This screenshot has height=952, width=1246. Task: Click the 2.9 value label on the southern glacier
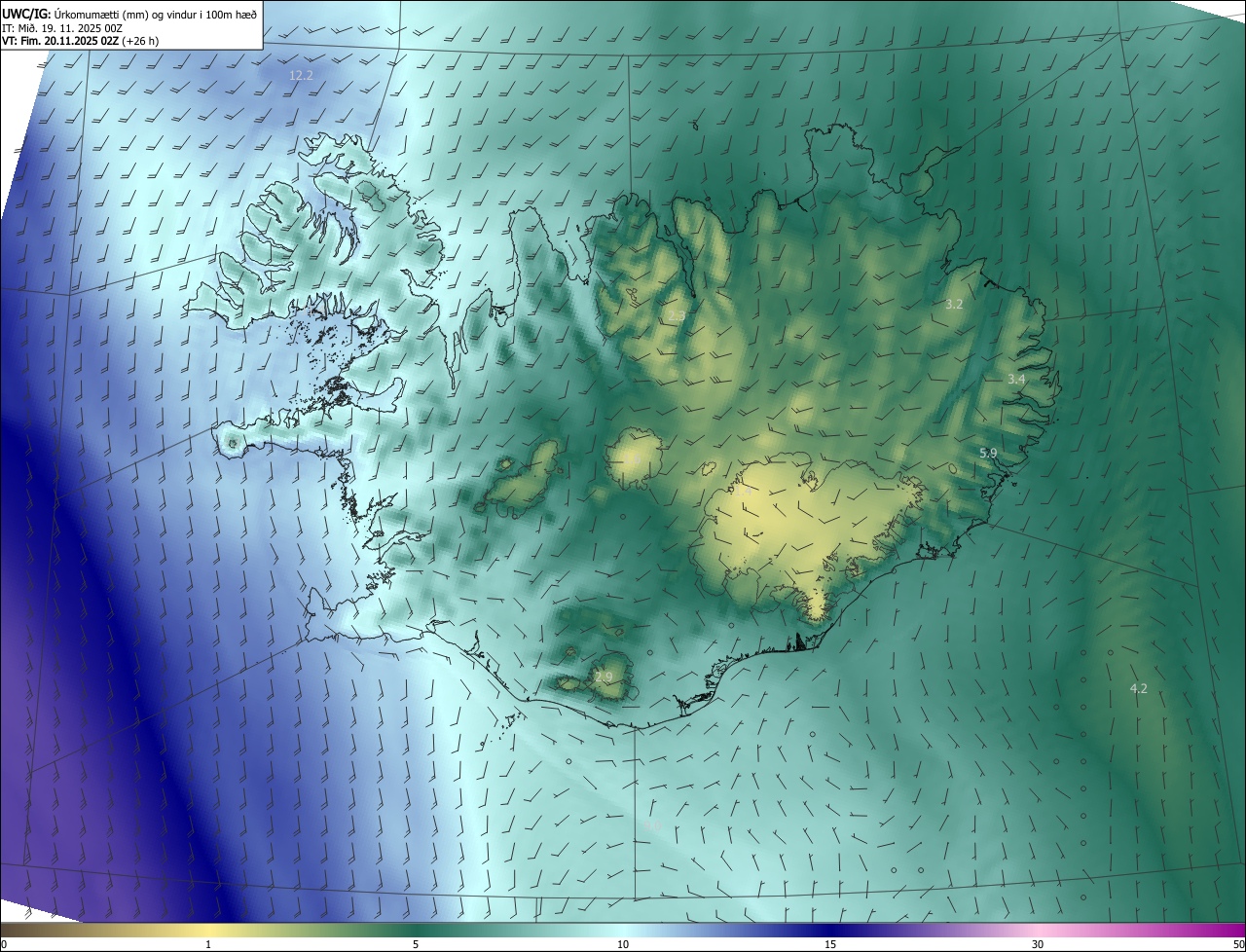pyautogui.click(x=604, y=677)
